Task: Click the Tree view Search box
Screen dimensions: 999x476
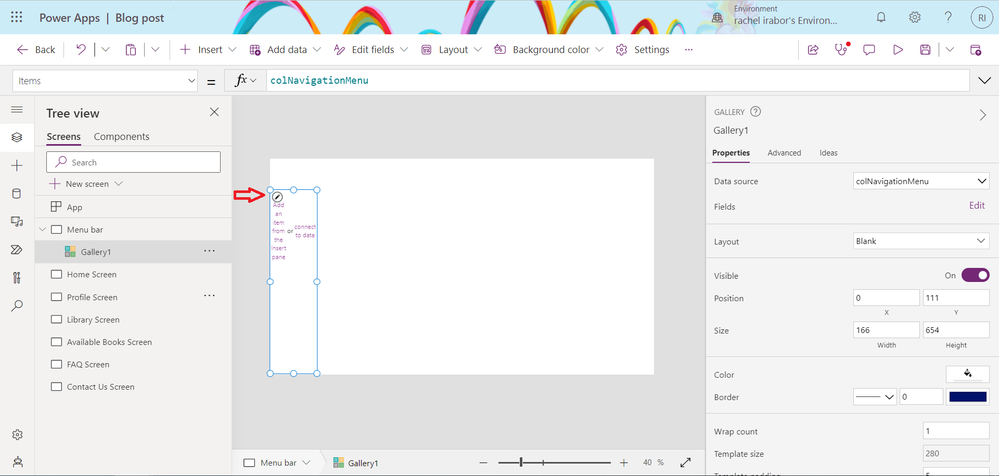Action: 134,162
